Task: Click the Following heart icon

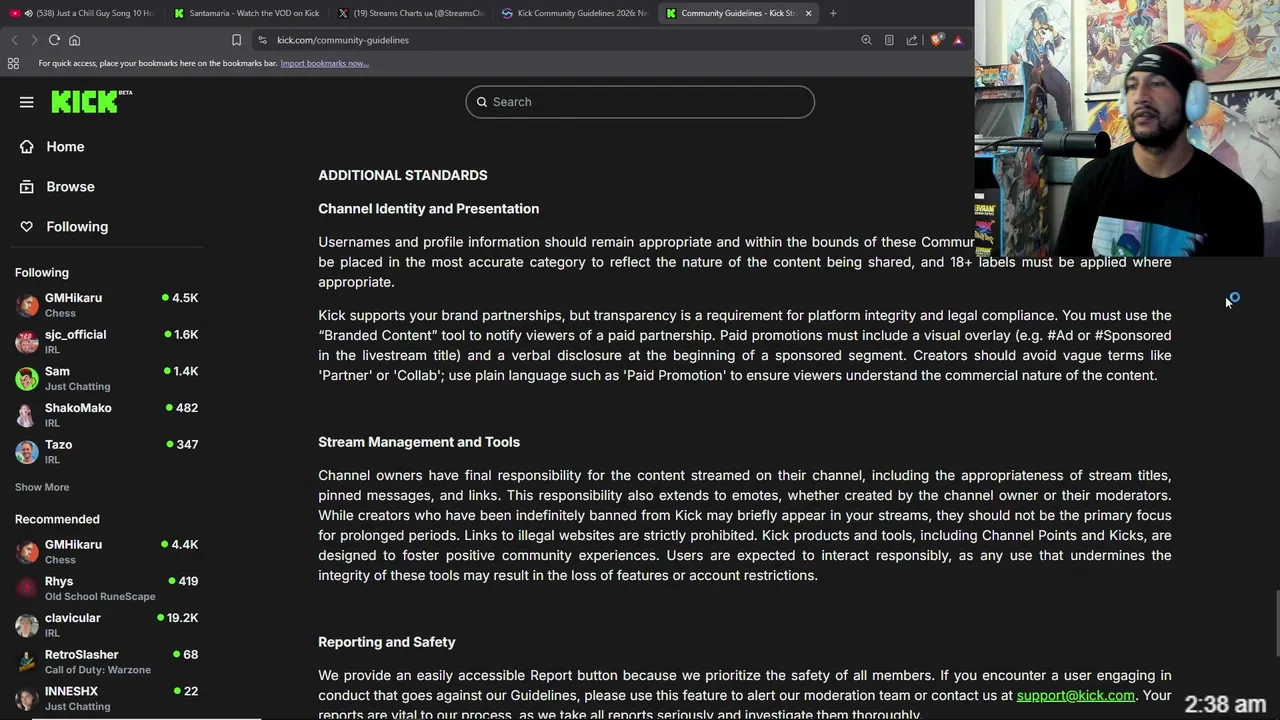Action: tap(27, 227)
